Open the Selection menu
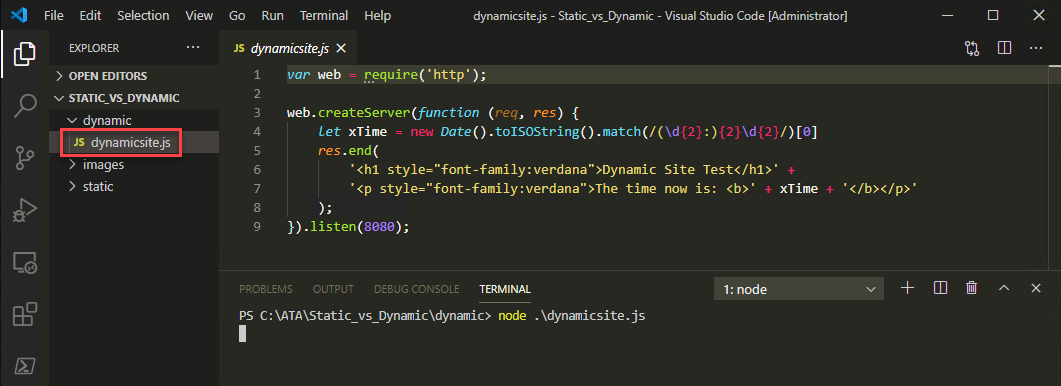Viewport: 1061px width, 386px height. tap(143, 15)
